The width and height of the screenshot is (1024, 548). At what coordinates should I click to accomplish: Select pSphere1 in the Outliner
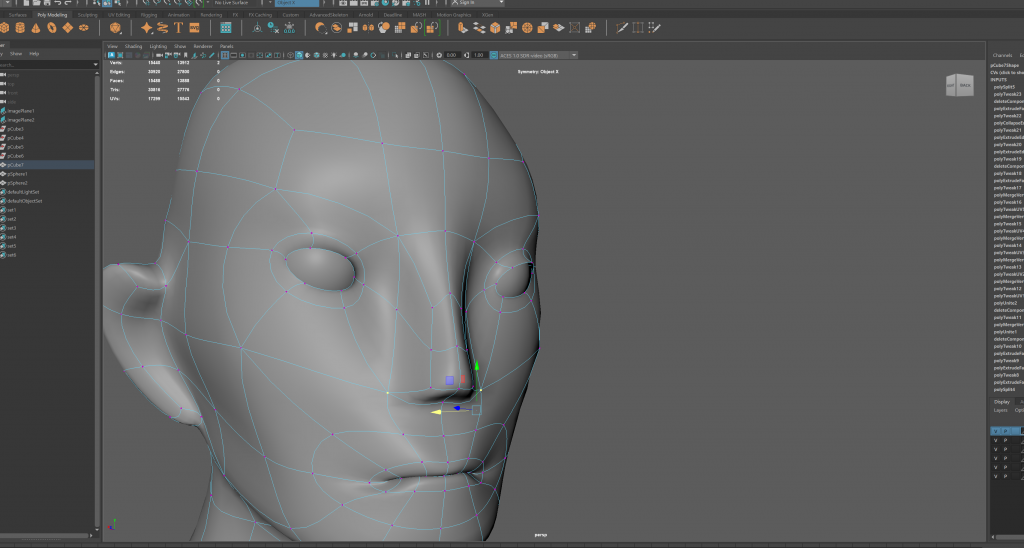coord(18,174)
